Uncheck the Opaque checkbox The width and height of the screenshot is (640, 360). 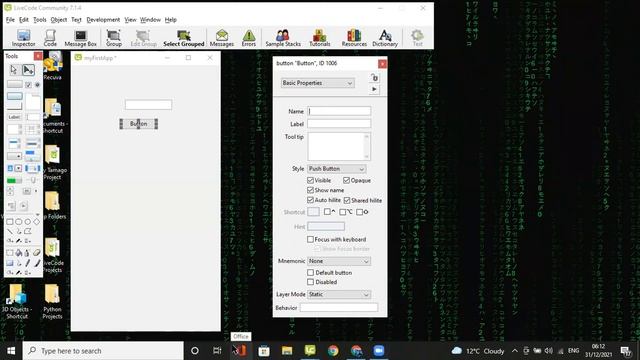point(347,180)
